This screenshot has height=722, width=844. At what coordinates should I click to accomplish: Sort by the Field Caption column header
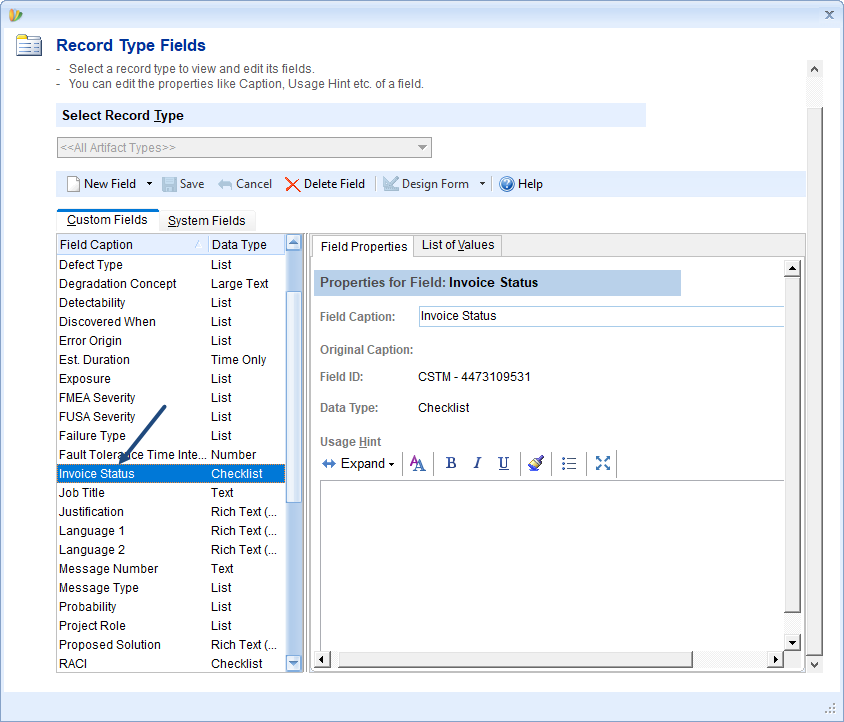click(x=132, y=244)
